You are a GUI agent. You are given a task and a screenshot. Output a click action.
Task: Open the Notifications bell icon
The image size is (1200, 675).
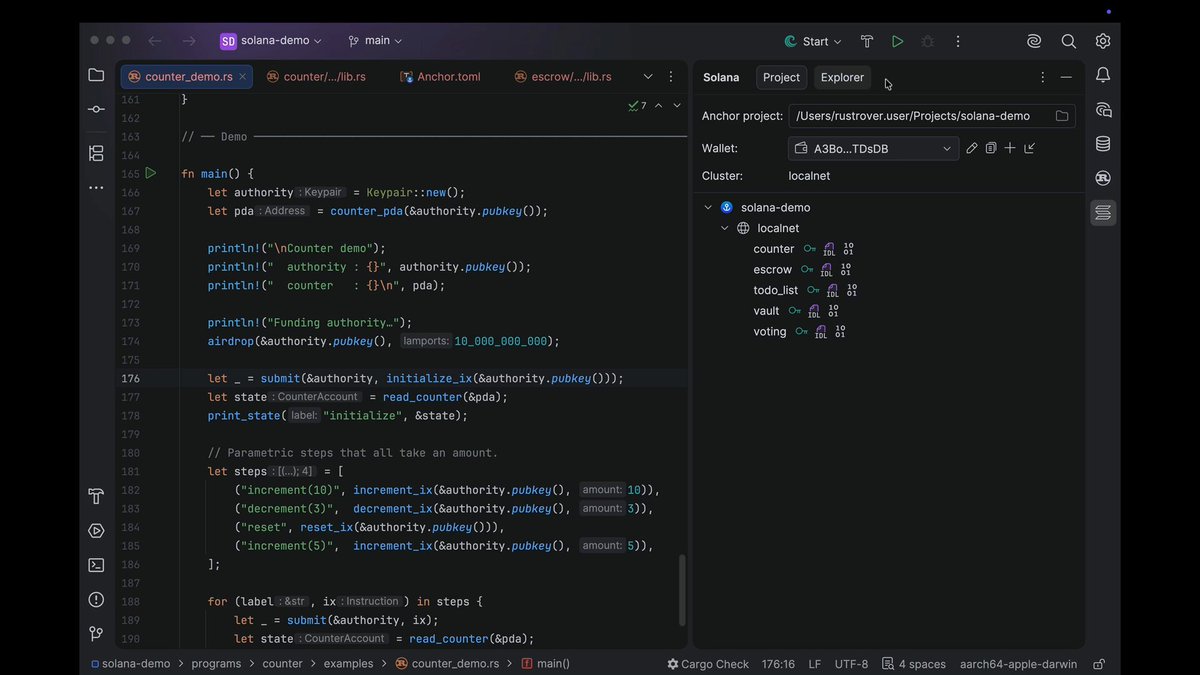coord(1103,75)
